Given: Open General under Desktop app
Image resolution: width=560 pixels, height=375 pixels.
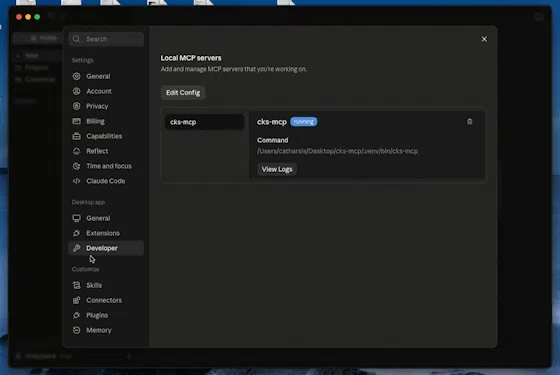Looking at the screenshot, I should click(106, 218).
